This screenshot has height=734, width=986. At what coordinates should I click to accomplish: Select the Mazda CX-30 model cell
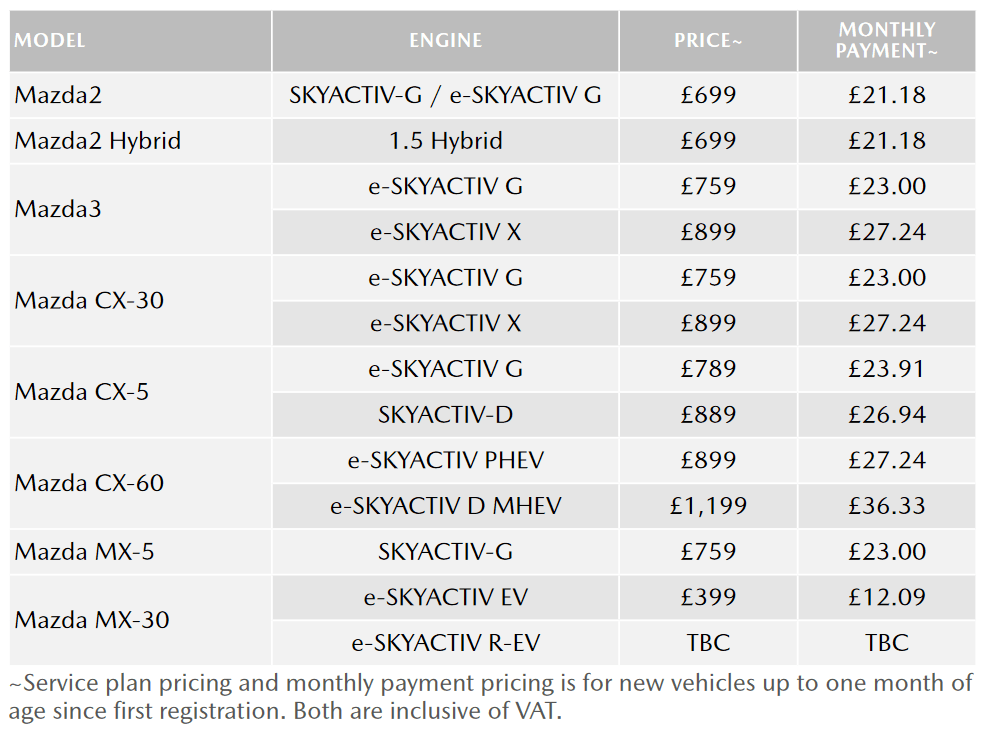(140, 301)
